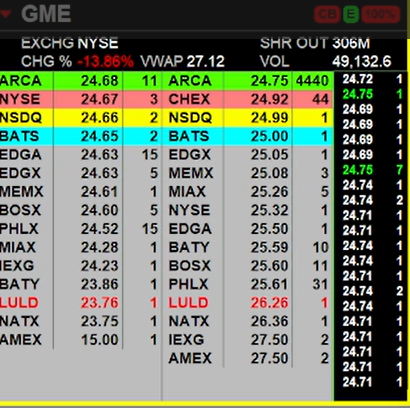Select NSDQ ask row at 24.99

(248, 118)
